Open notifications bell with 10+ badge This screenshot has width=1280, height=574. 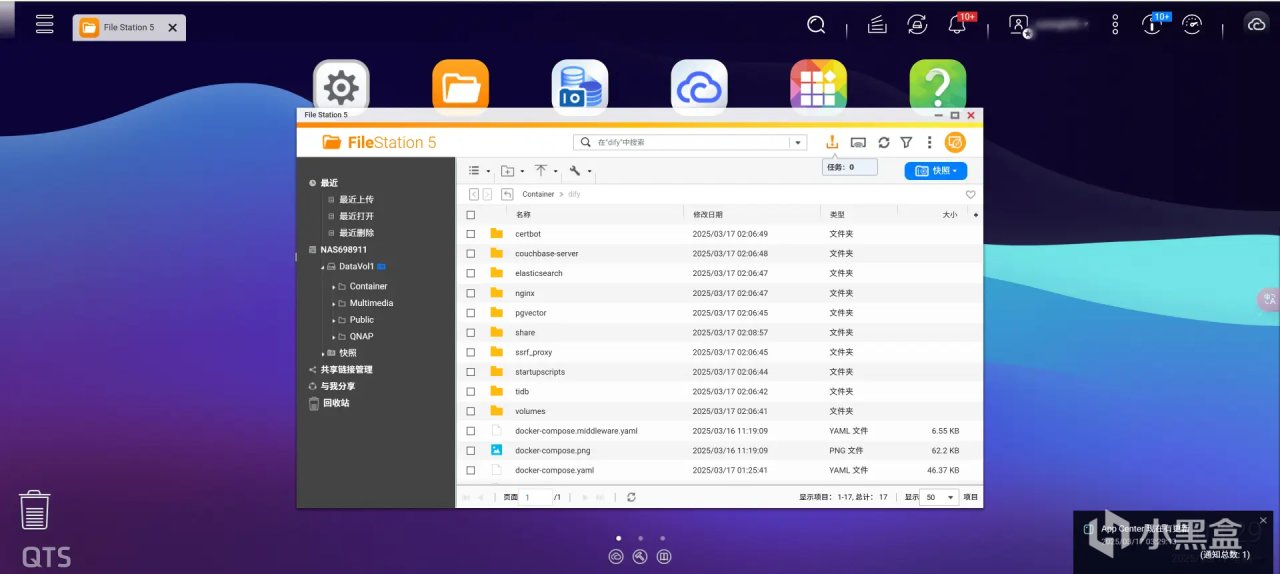958,25
